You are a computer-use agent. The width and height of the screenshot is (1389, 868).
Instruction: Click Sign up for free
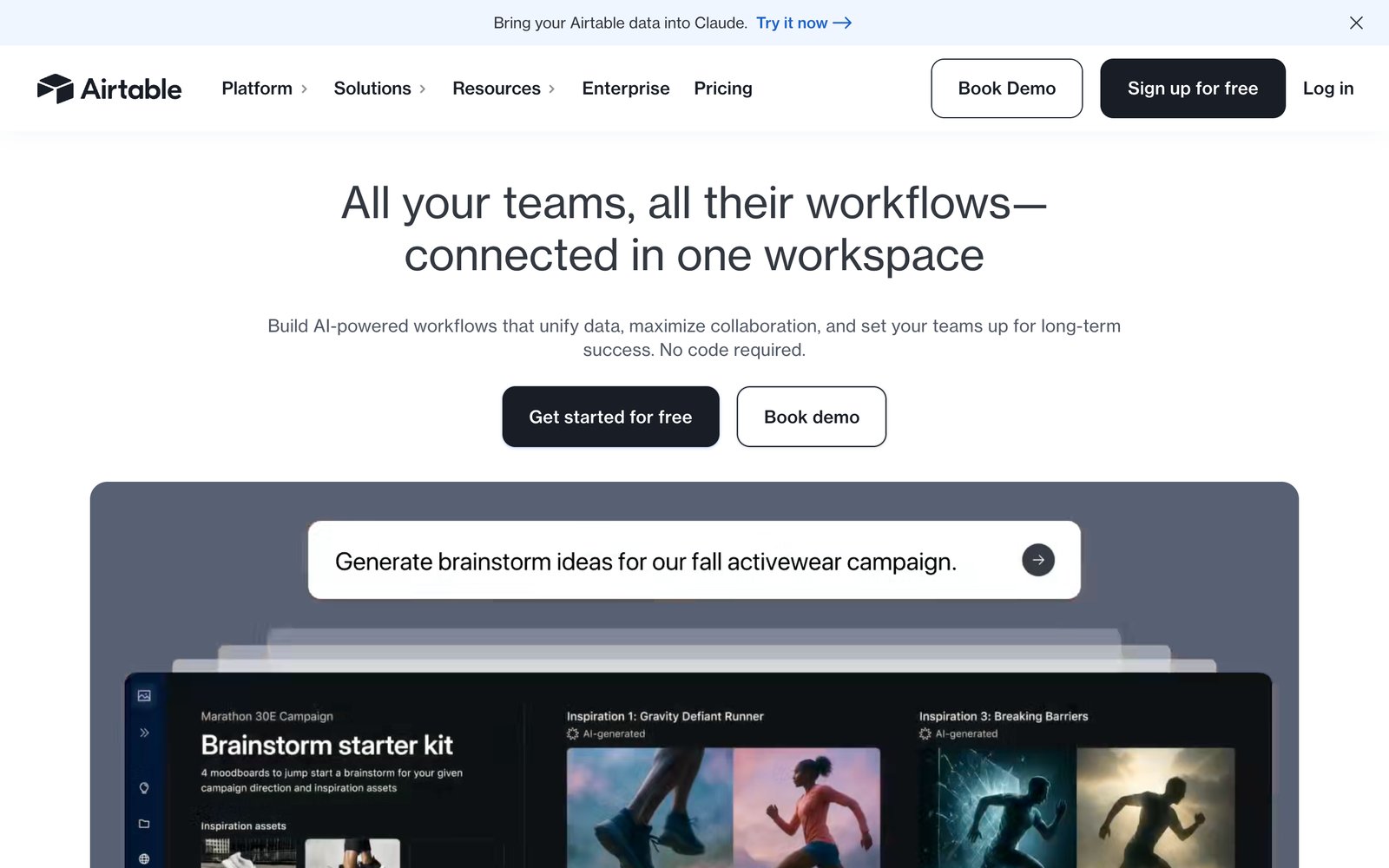tap(1193, 89)
